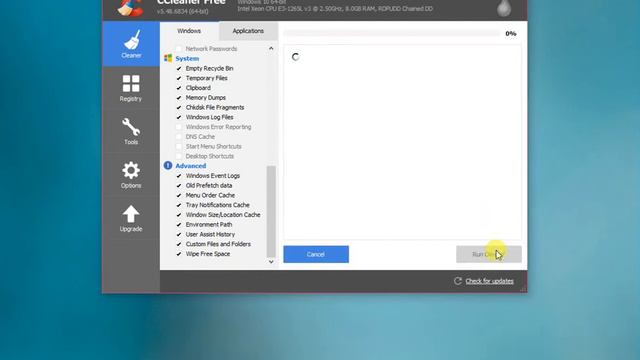Open the Upgrade arrow section
The image size is (640, 360).
coord(131,218)
